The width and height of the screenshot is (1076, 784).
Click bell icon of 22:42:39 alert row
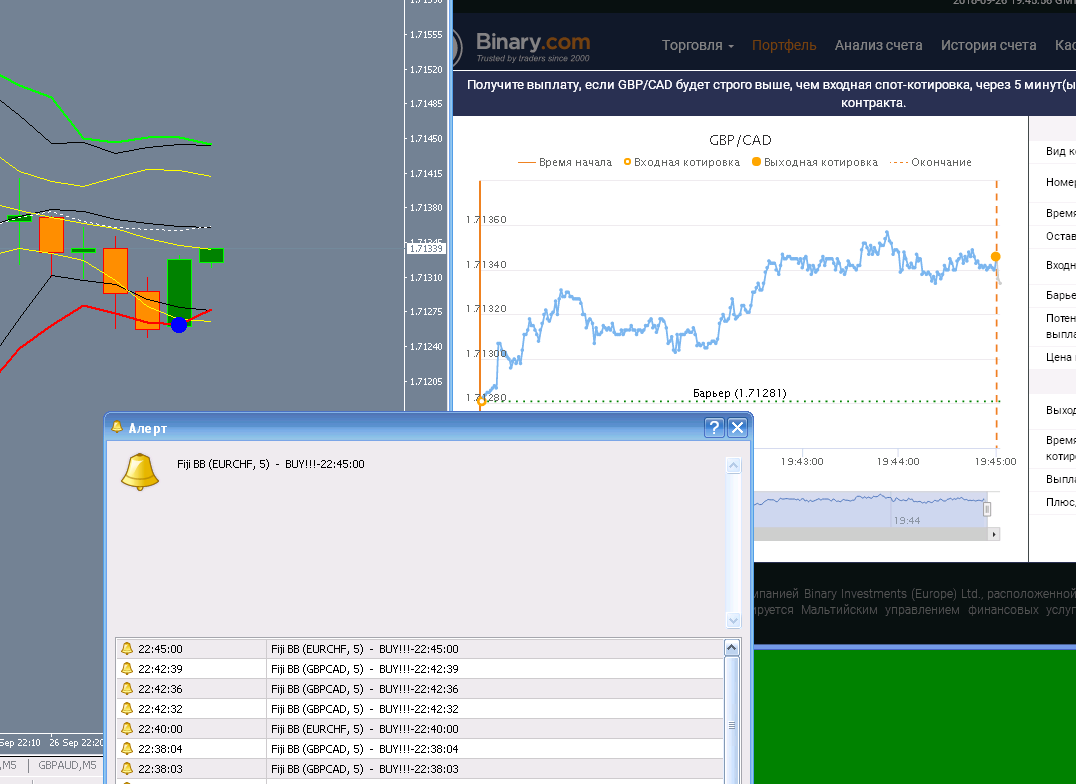tap(127, 668)
